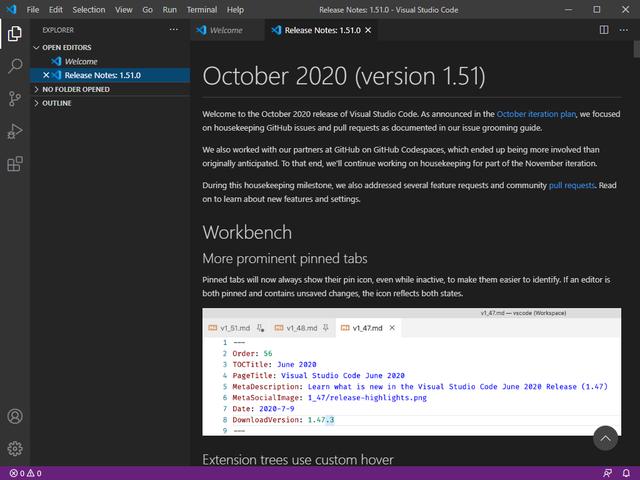Select Release Notes: 1.51.0 in Open Editors
This screenshot has width=640, height=480.
[110, 75]
